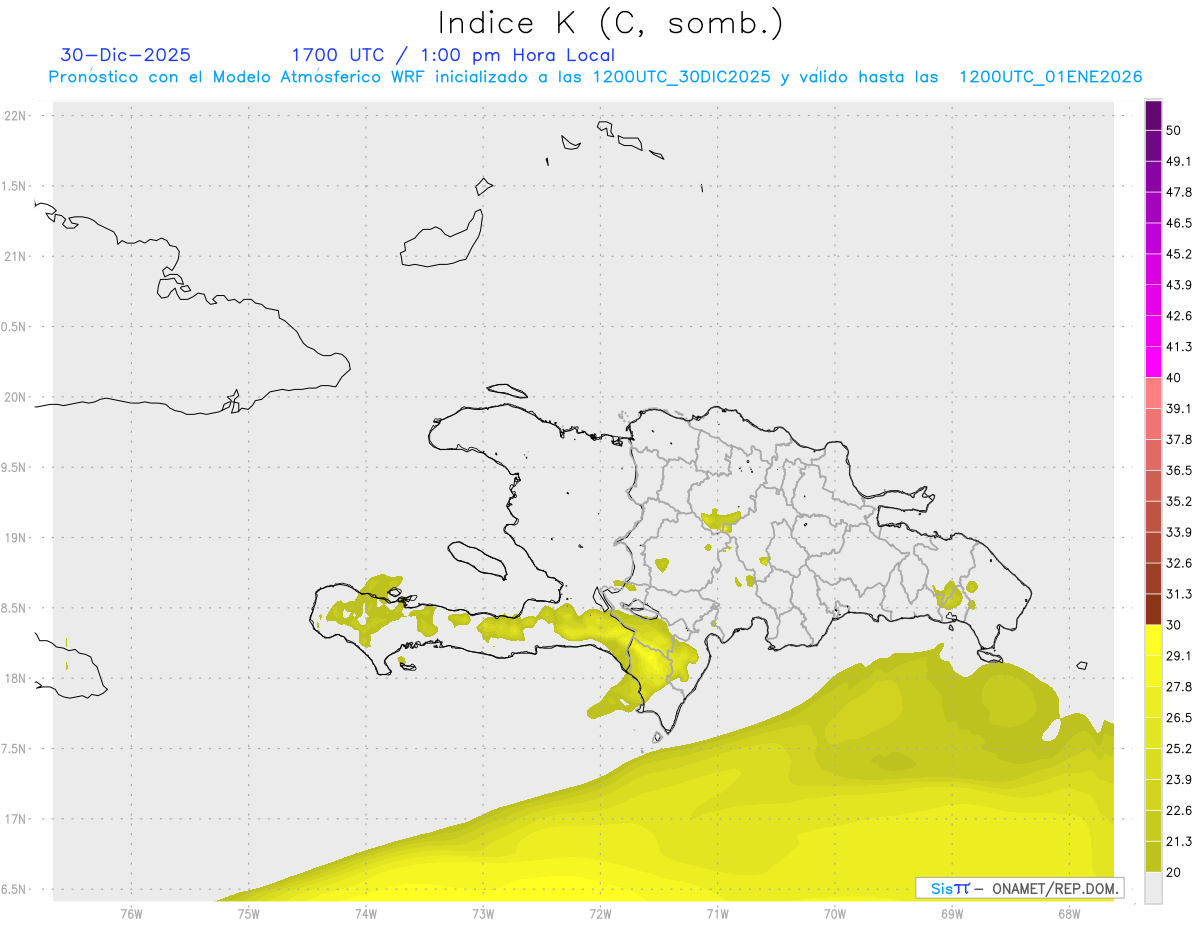1200x927 pixels.
Task: Click the "Sisπ - ONAMET/REP.DOM." logo box
Action: point(1019,888)
